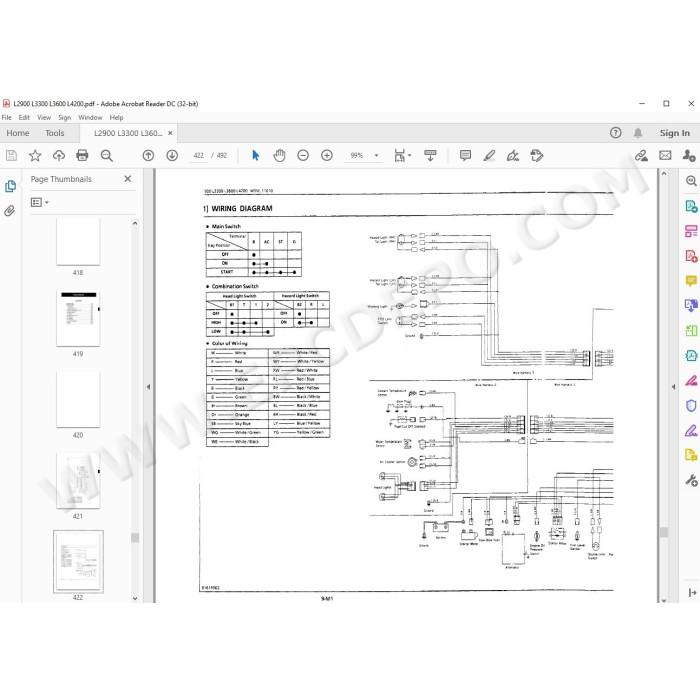The image size is (700, 700).
Task: Open the Search tool in right pane
Action: (x=691, y=181)
